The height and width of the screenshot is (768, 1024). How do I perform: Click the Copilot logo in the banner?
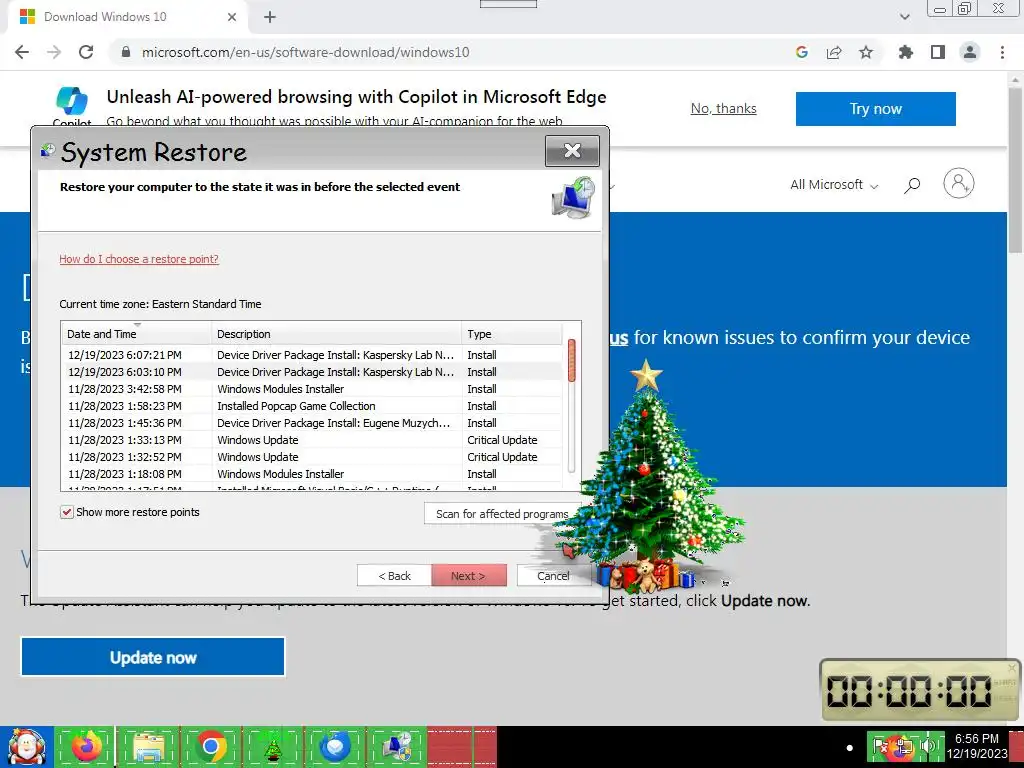pos(71,102)
